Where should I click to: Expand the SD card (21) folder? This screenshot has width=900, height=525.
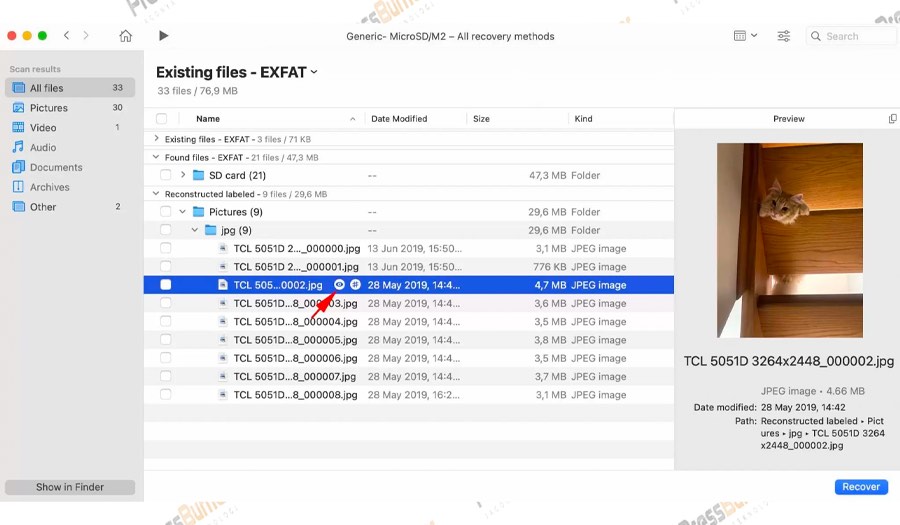[183, 175]
